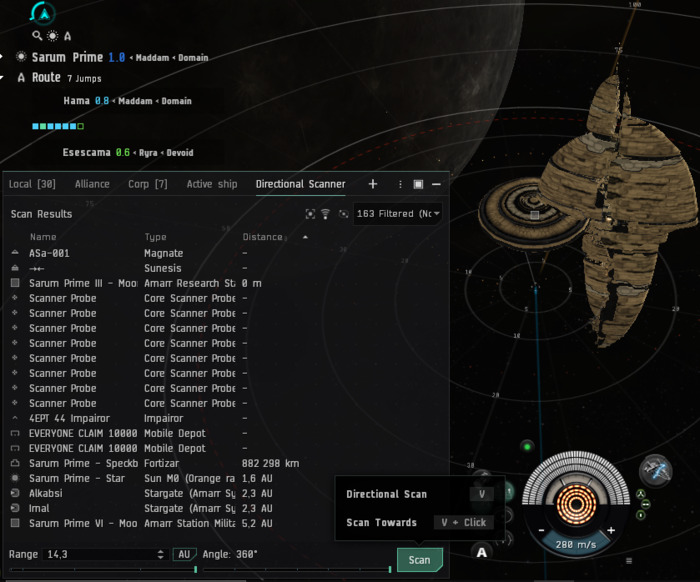Click the Esescama destination link
Image resolution: width=700 pixels, height=582 pixels.
pyautogui.click(x=87, y=152)
